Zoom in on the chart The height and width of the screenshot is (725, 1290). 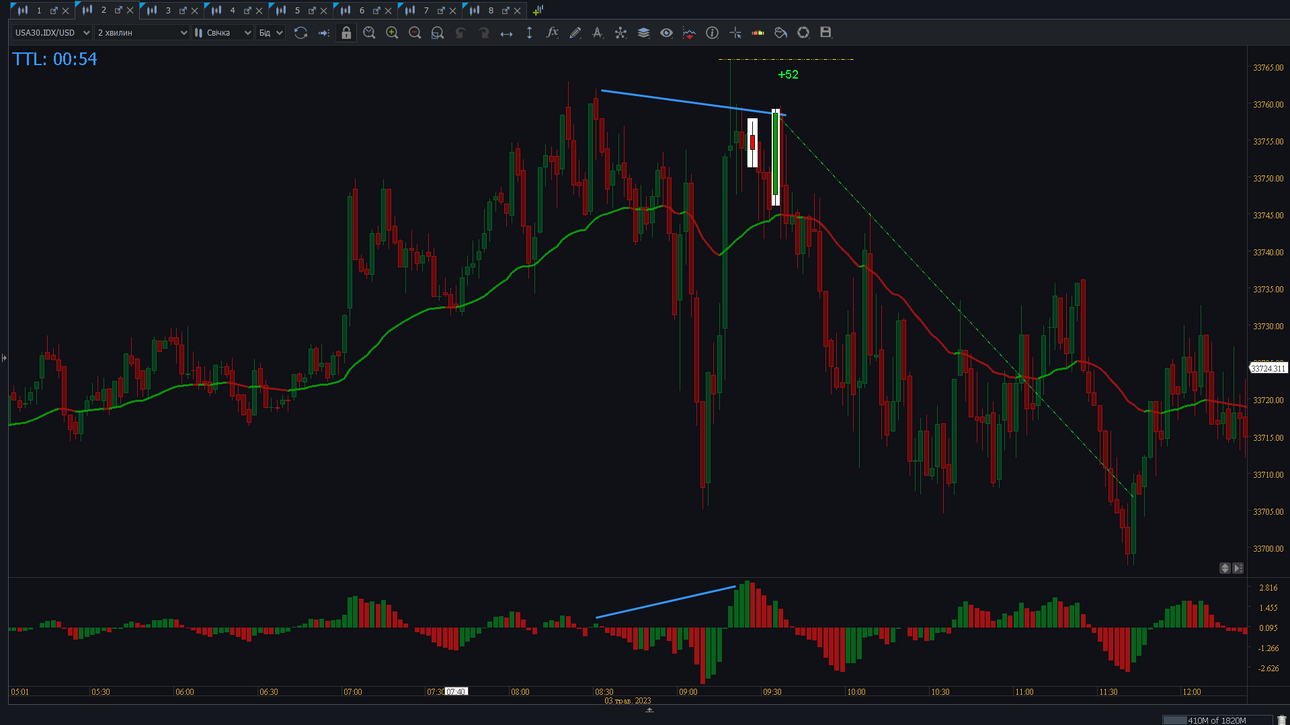pos(392,33)
